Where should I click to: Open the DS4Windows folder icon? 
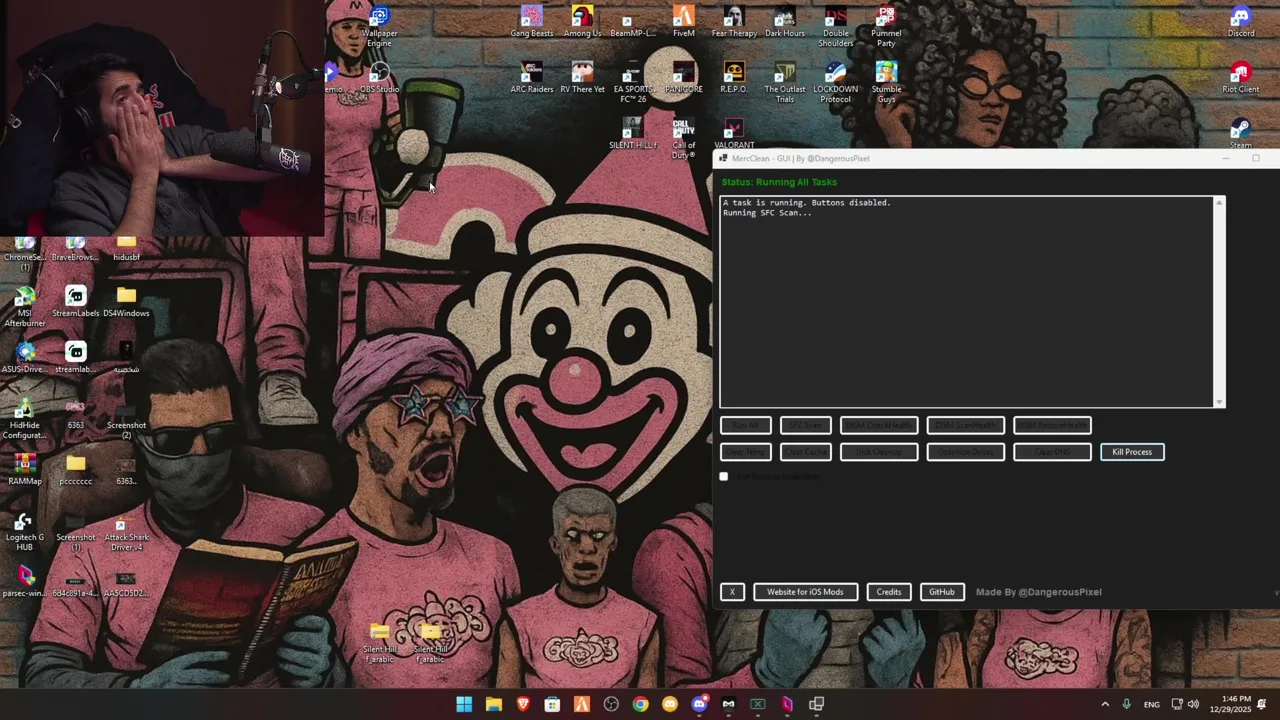pos(126,302)
